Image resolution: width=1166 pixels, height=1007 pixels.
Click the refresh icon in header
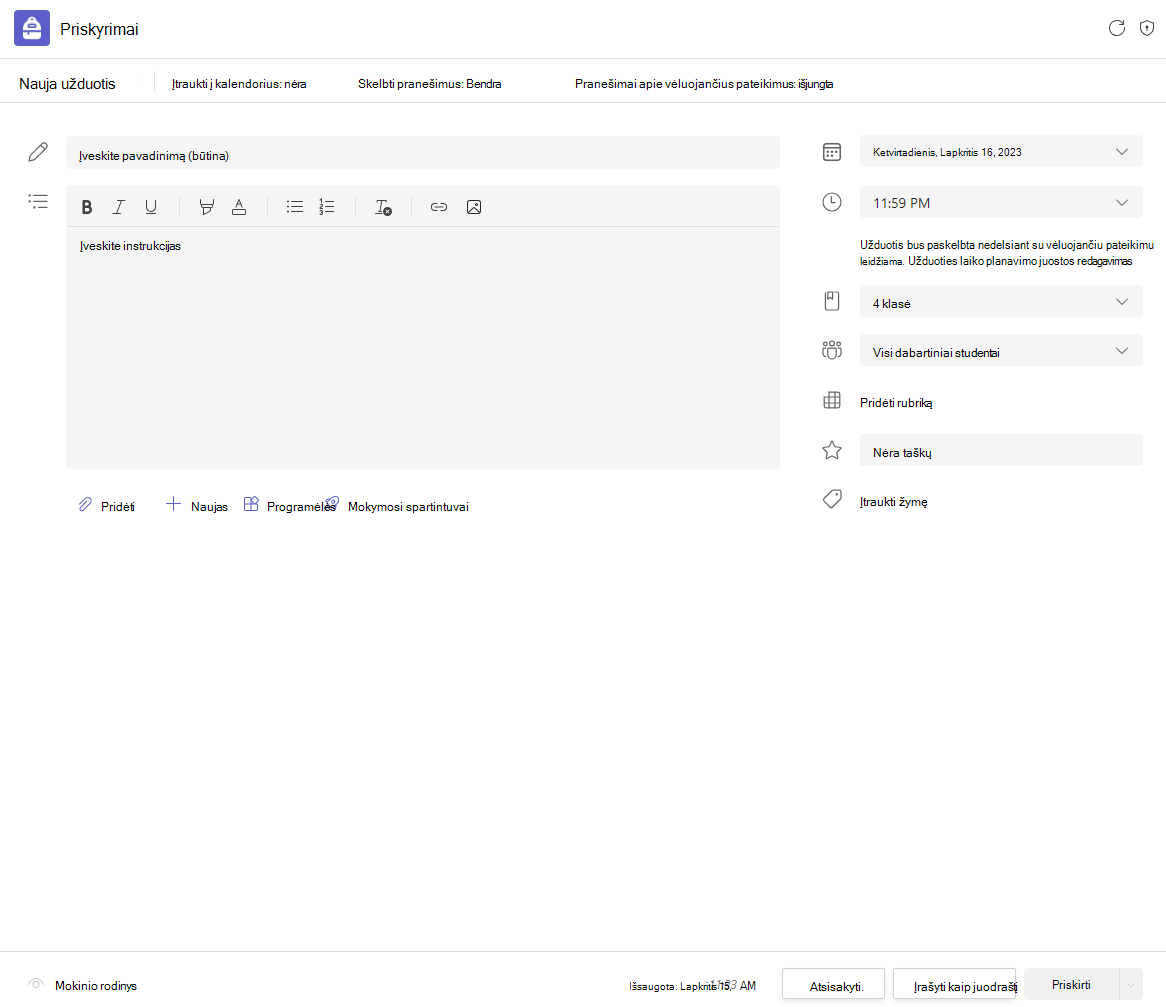pos(1116,28)
